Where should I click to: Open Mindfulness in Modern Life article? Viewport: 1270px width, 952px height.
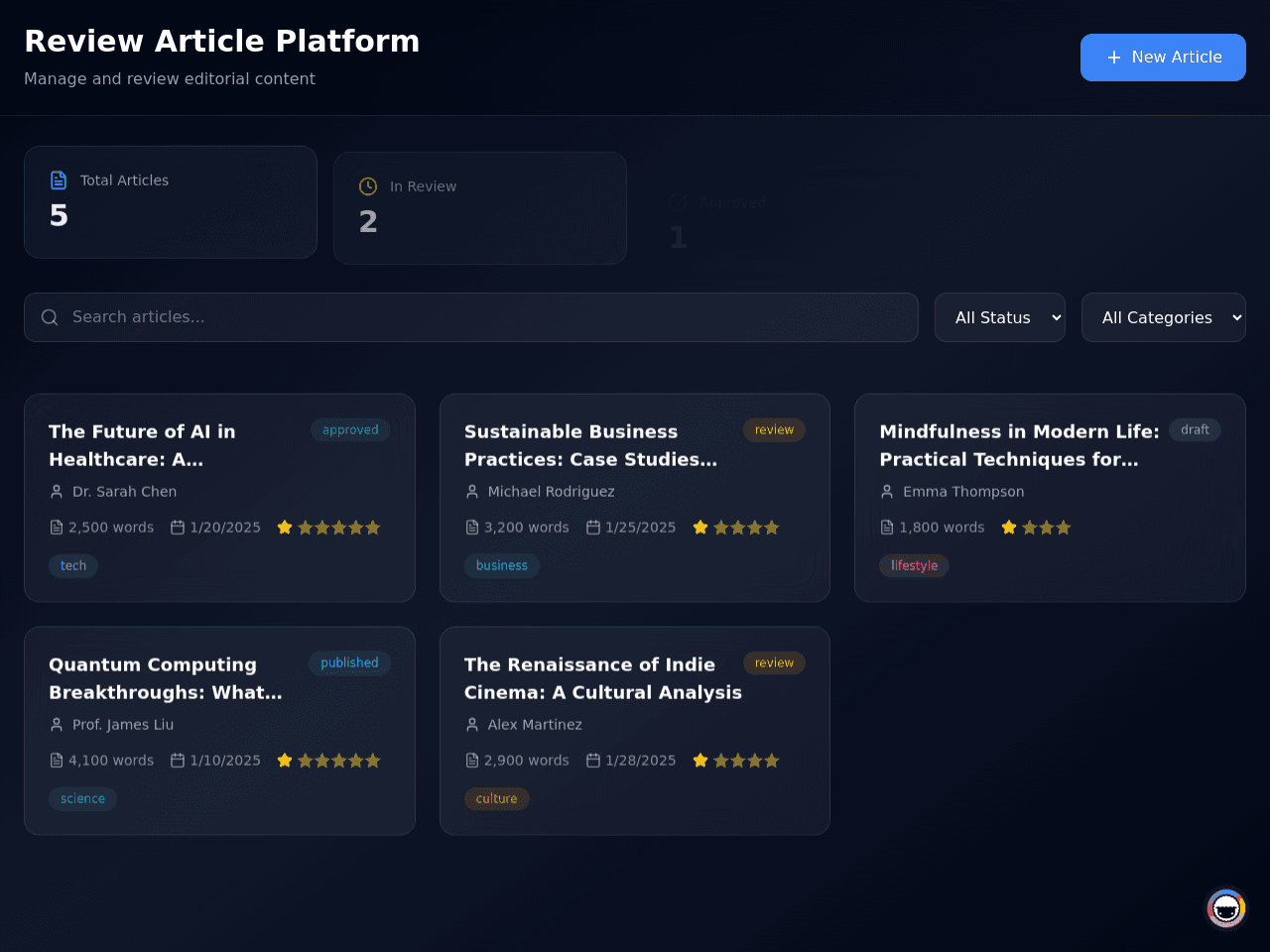click(x=1050, y=498)
